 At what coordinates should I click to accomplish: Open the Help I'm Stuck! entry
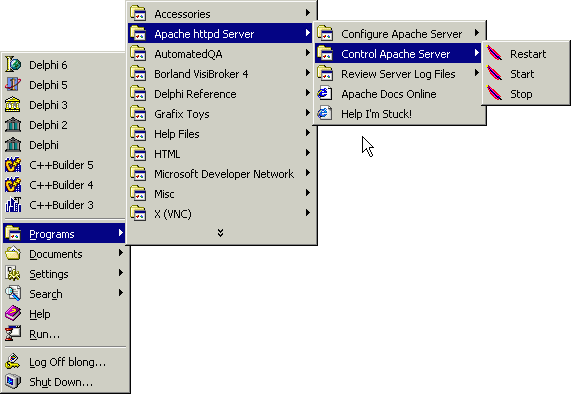coord(399,114)
